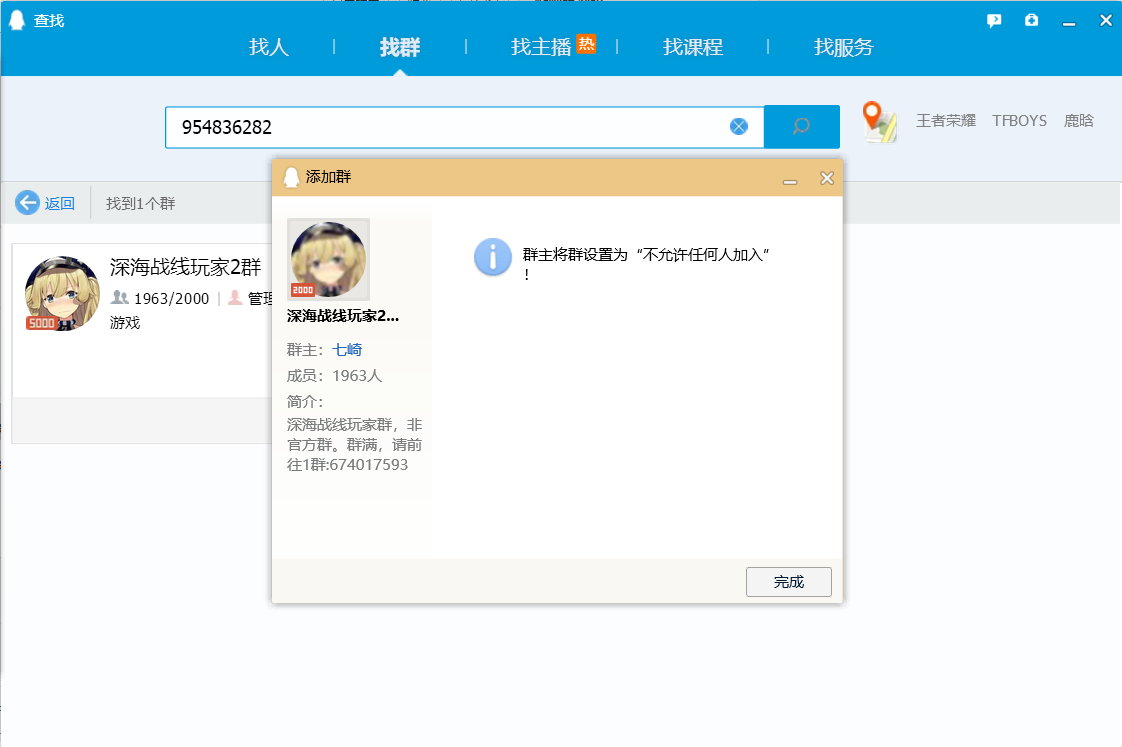Clear the search box text
Image resolution: width=1122 pixels, height=747 pixels.
coord(738,127)
